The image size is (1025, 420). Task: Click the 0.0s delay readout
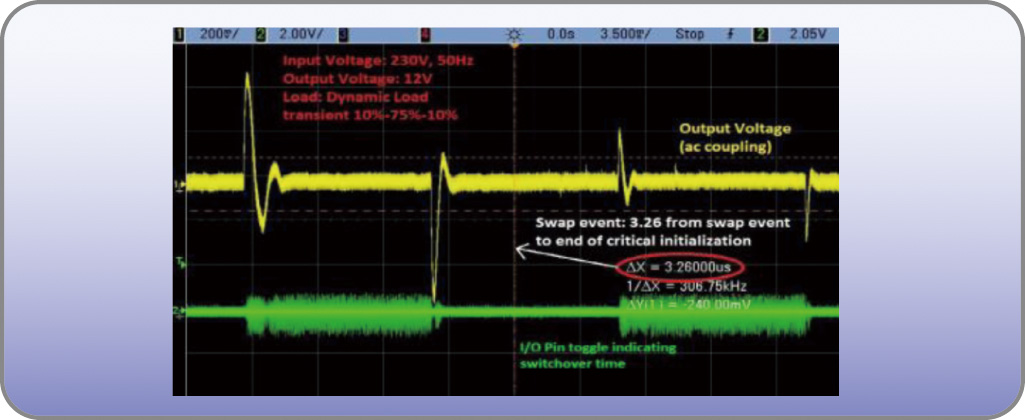tap(559, 34)
